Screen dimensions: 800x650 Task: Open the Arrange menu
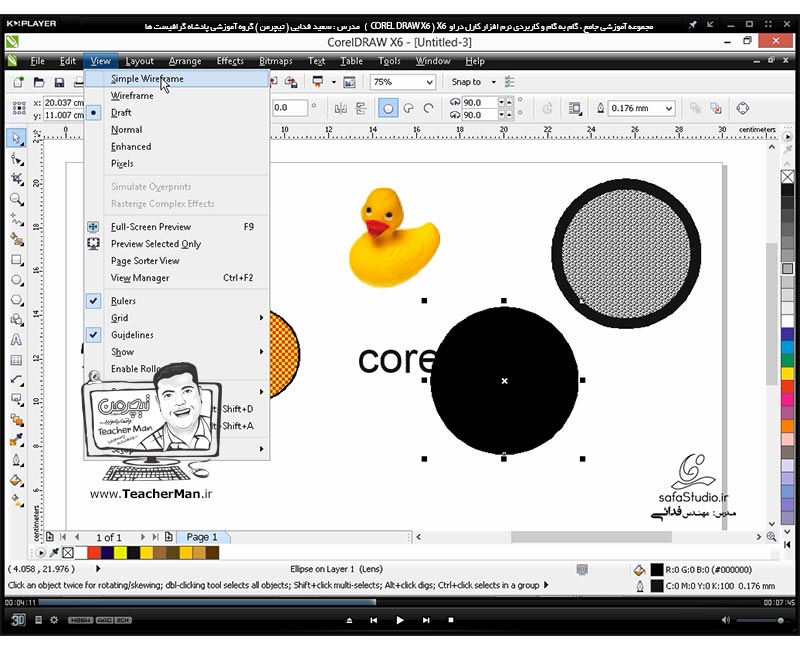click(x=185, y=61)
